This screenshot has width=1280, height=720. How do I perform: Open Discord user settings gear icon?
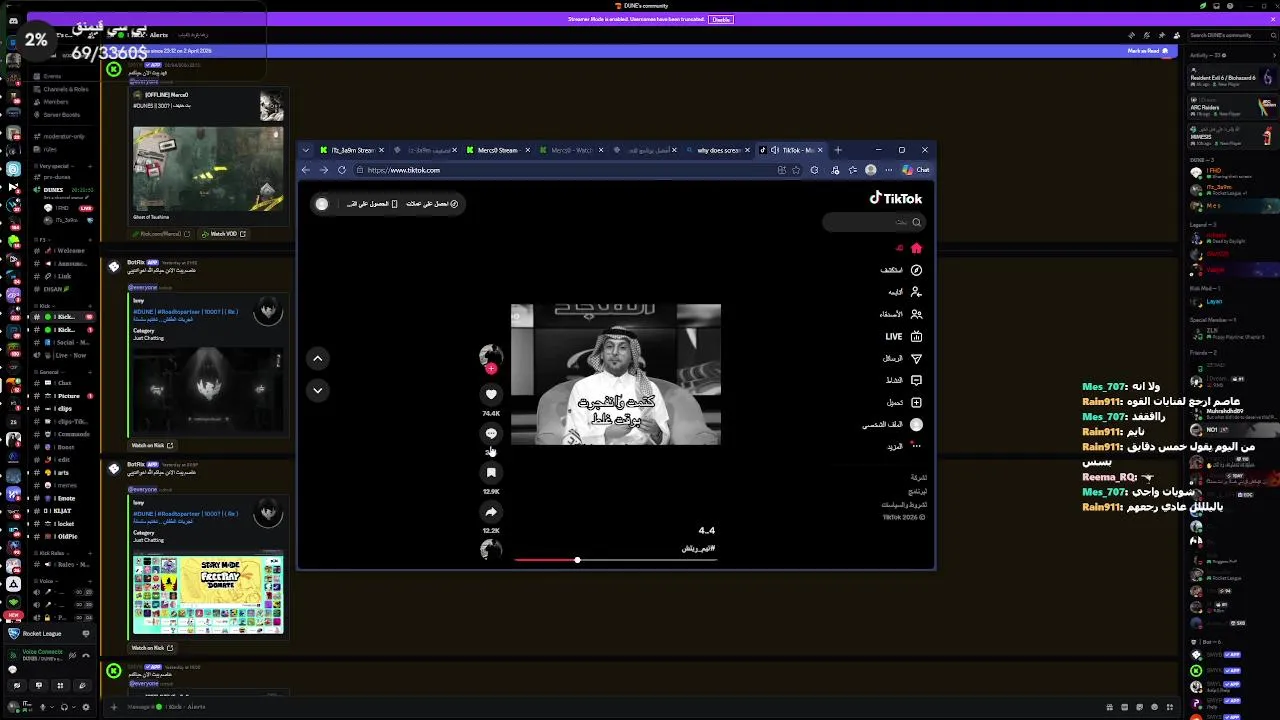85,707
